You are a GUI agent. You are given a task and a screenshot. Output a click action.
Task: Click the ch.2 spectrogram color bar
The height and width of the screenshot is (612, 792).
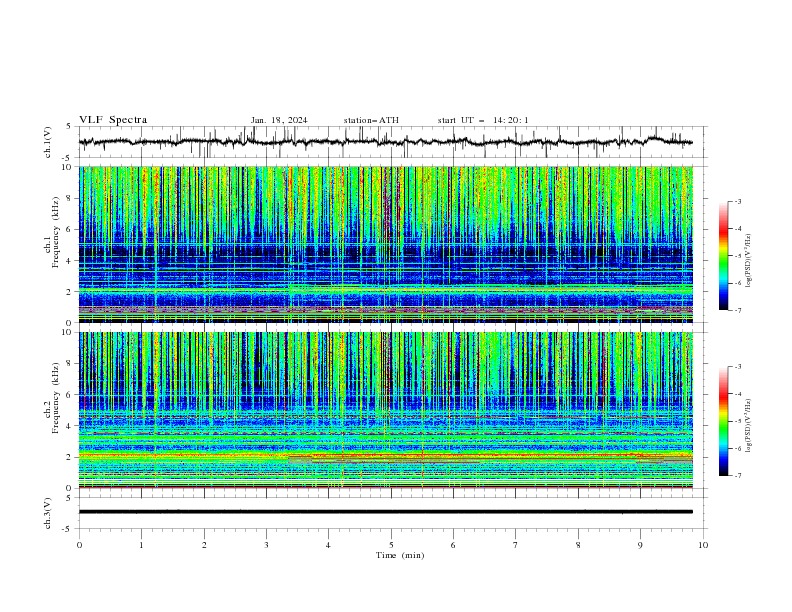click(x=723, y=421)
